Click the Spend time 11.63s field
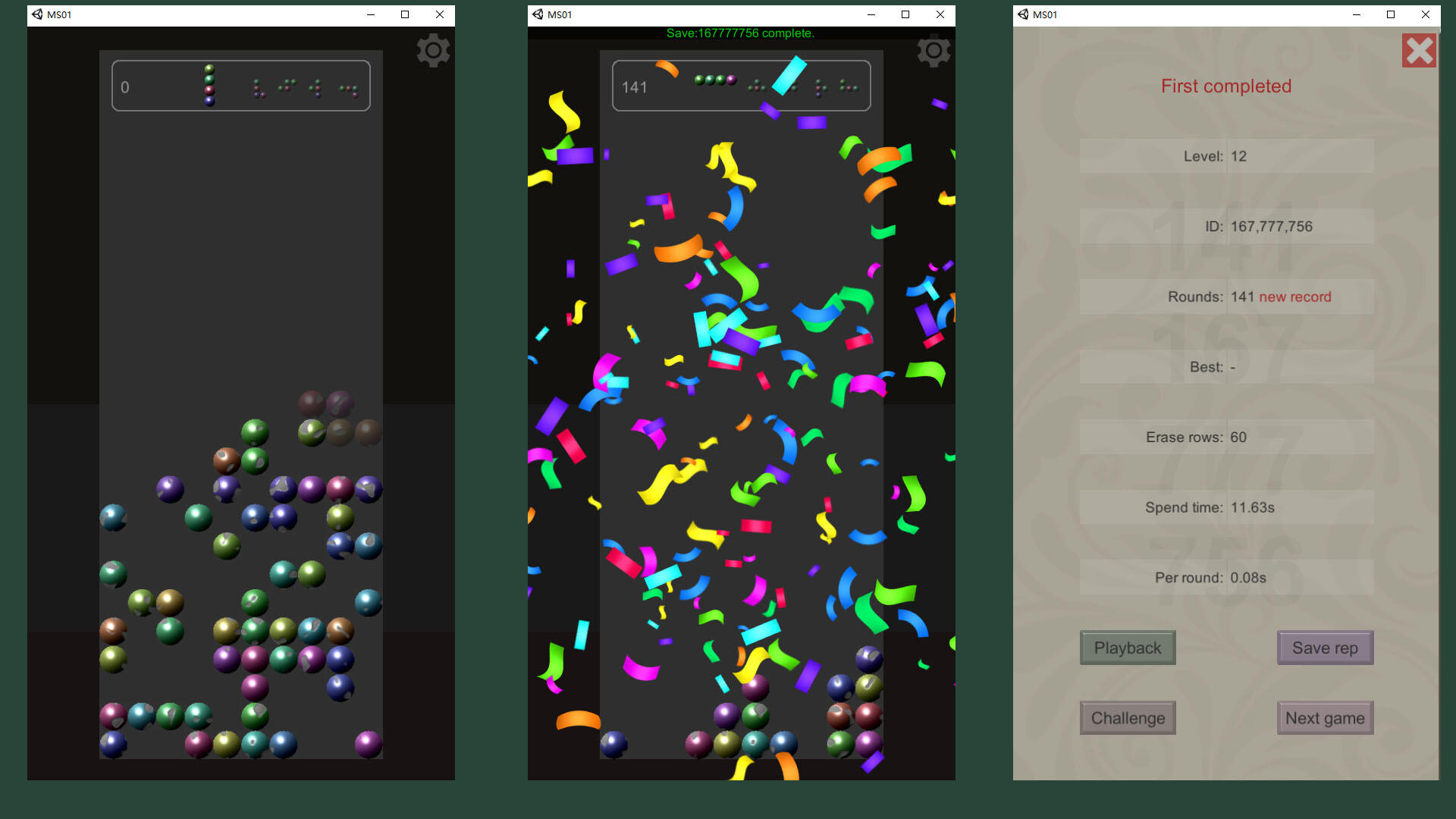Screen dimensions: 1456x819 point(1226,507)
